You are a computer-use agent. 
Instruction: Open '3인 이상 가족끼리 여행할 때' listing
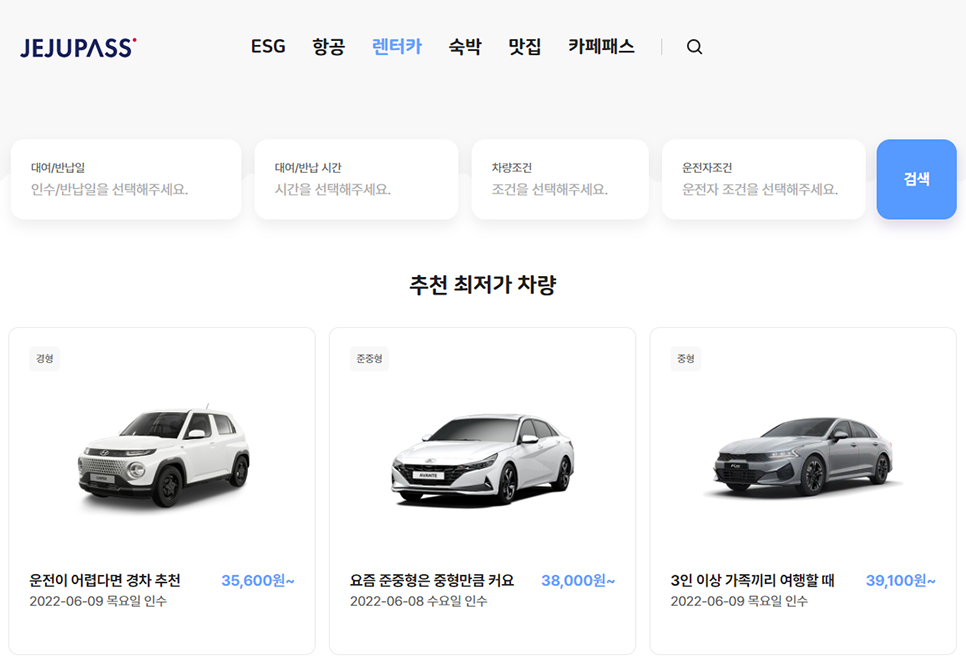tap(752, 581)
